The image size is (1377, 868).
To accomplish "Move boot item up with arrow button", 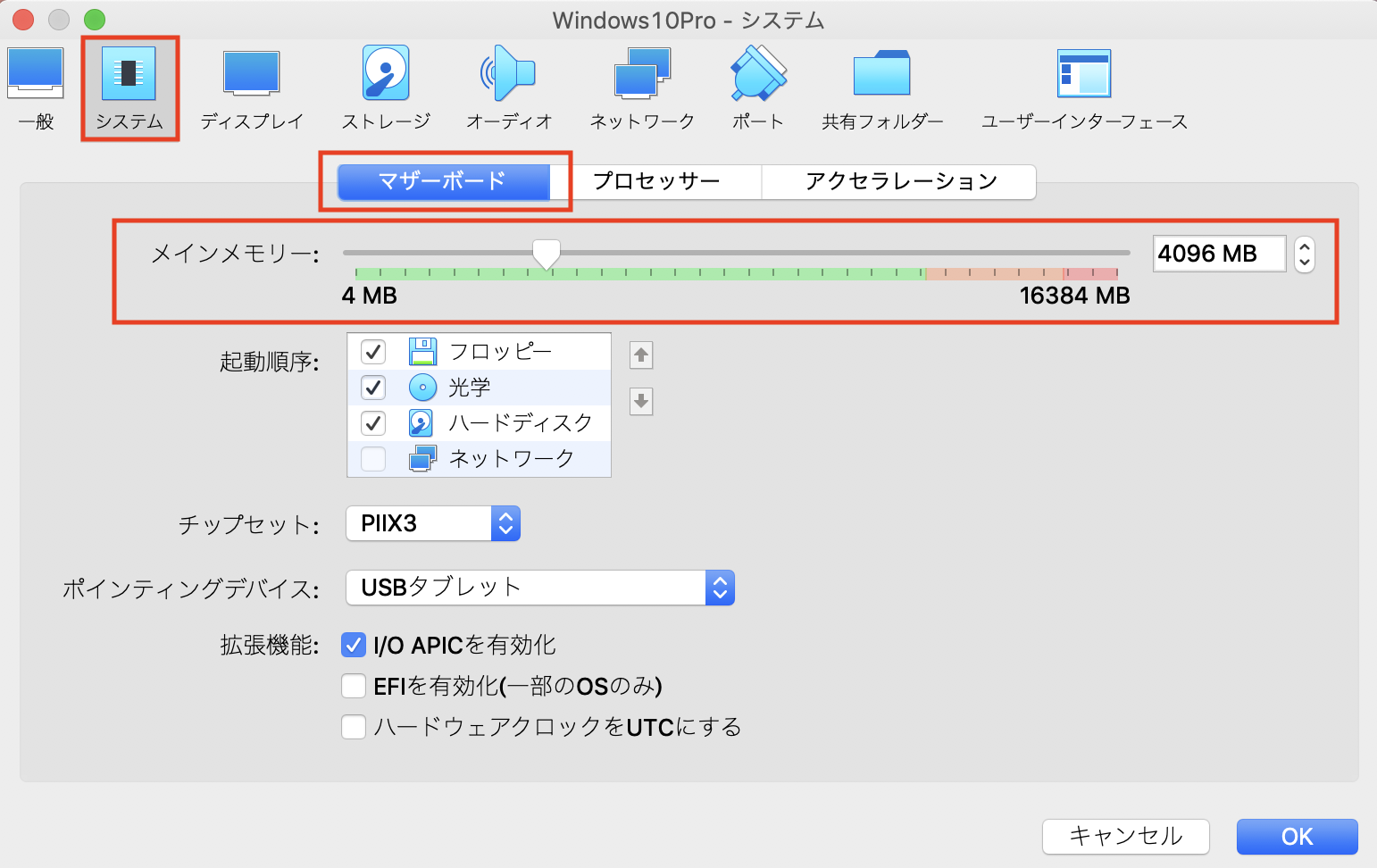I will (641, 355).
